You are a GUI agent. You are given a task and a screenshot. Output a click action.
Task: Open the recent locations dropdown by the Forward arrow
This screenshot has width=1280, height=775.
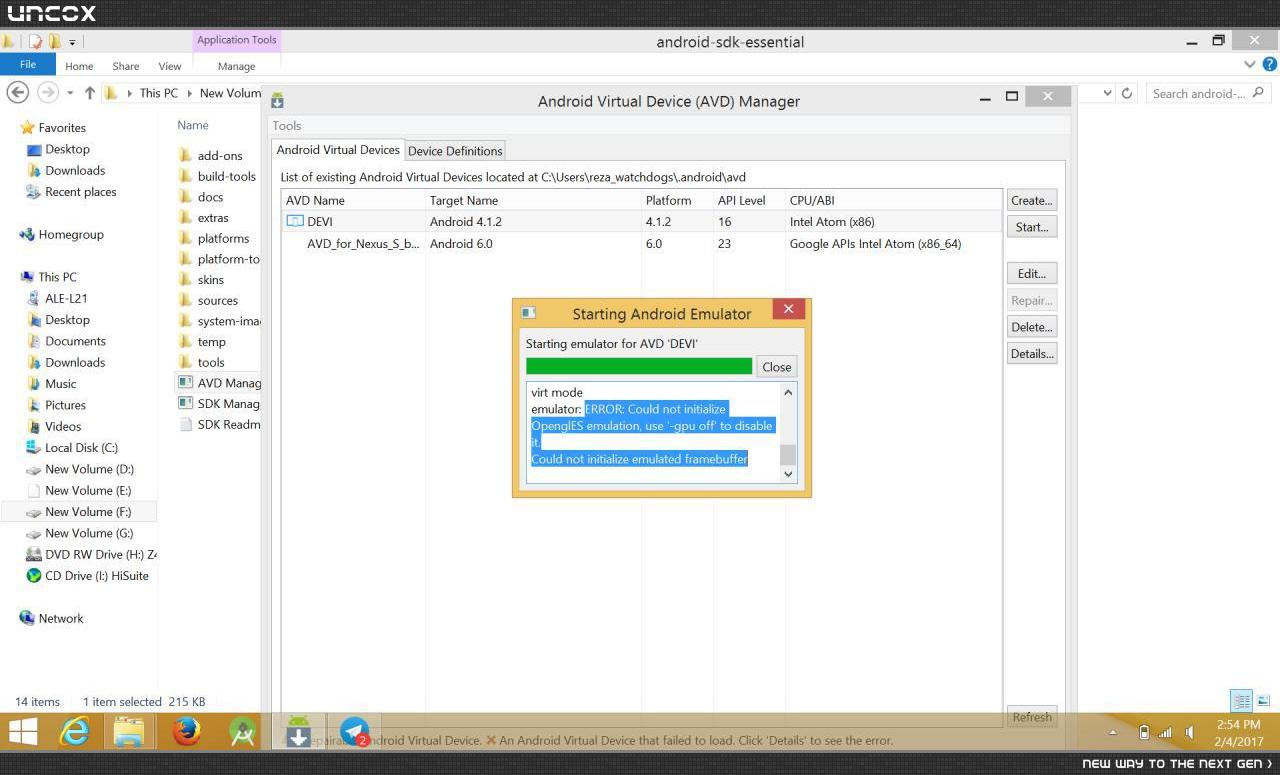(70, 93)
